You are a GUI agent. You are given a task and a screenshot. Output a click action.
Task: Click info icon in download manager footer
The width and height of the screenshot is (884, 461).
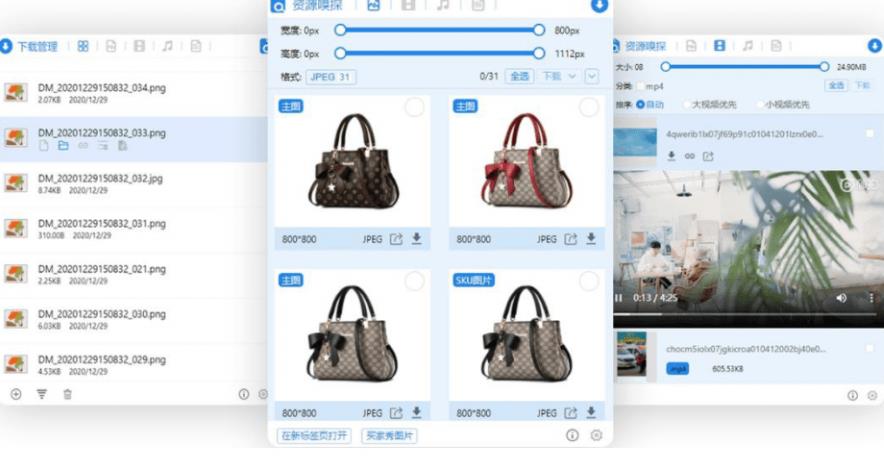pos(244,394)
